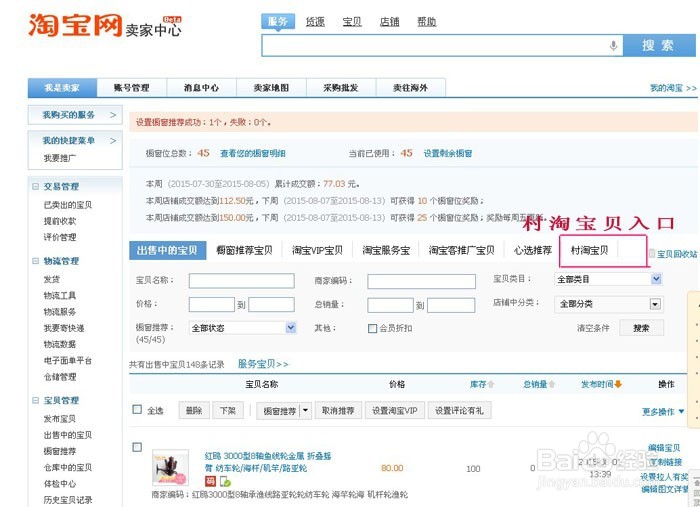
Task: Select the 店铺 search tab
Action: (389, 21)
